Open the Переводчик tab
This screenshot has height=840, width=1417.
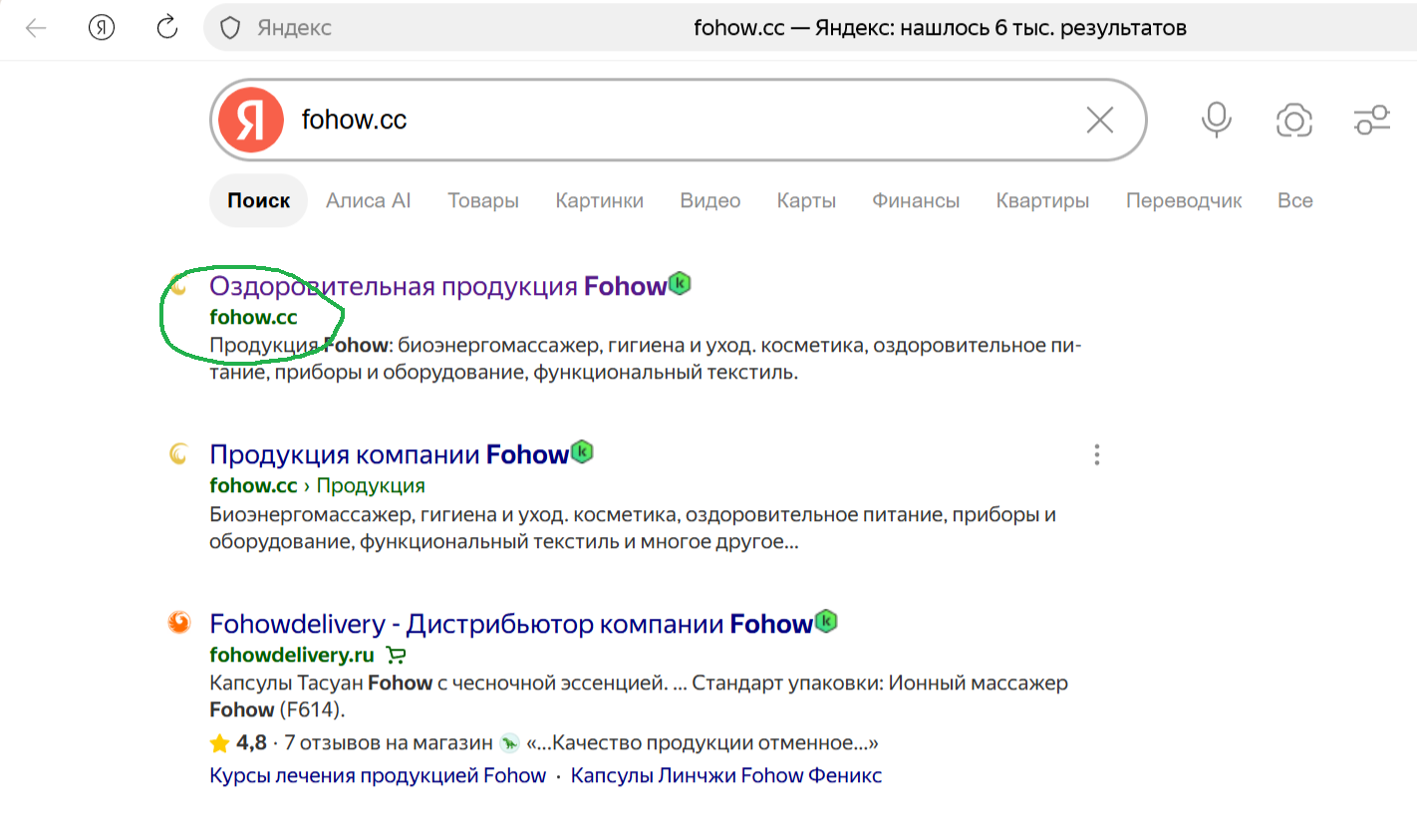(1184, 200)
